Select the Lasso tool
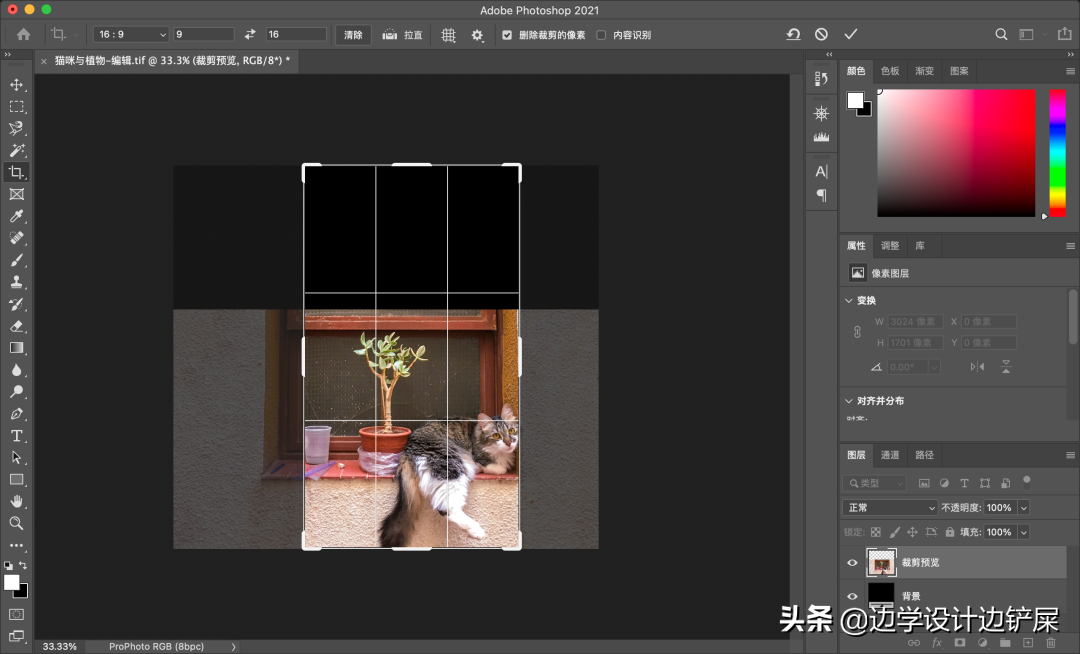This screenshot has height=654, width=1080. [17, 129]
